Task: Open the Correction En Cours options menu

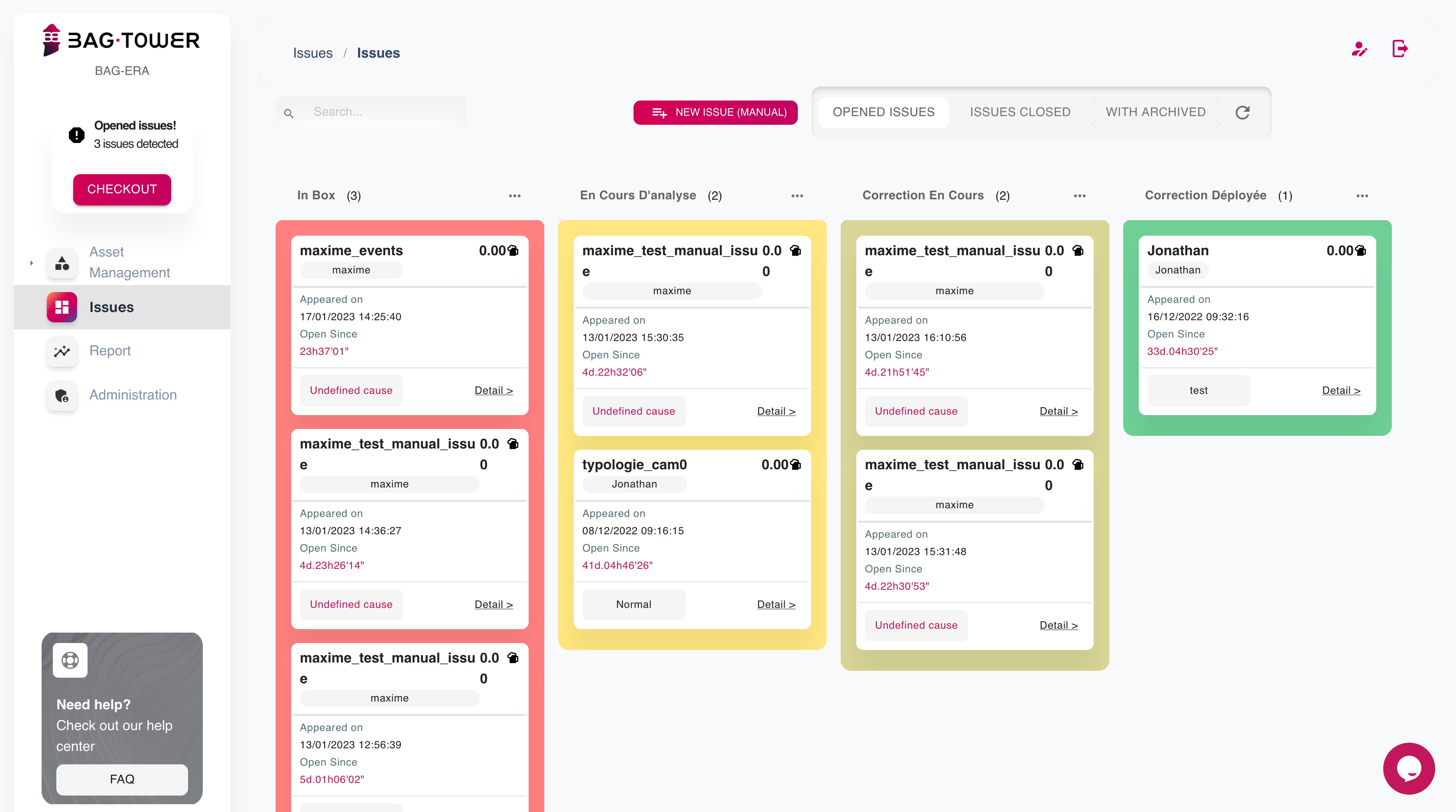Action: pos(1079,195)
